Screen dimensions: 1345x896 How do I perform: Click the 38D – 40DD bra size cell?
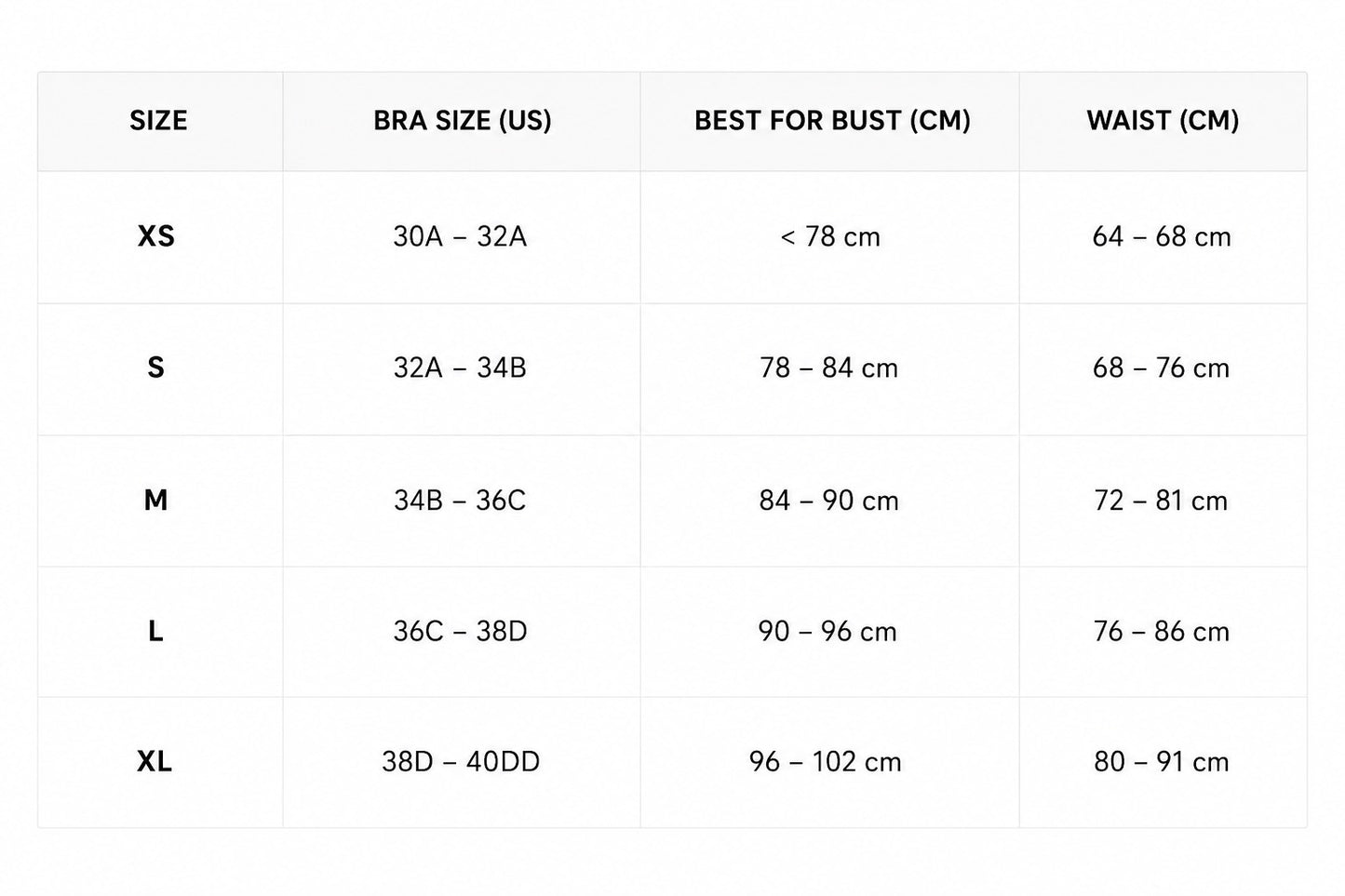click(x=461, y=762)
